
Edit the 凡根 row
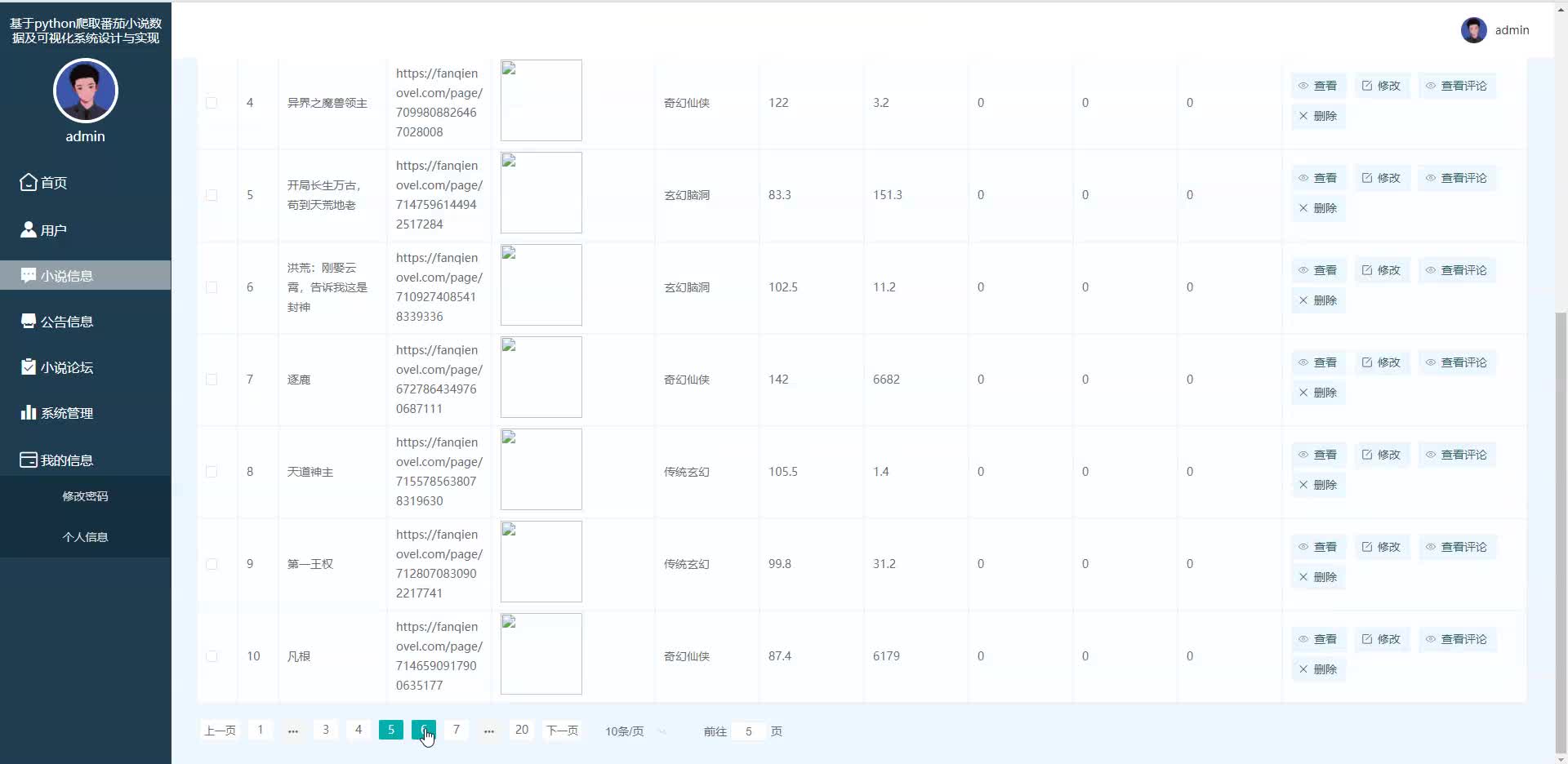1382,639
